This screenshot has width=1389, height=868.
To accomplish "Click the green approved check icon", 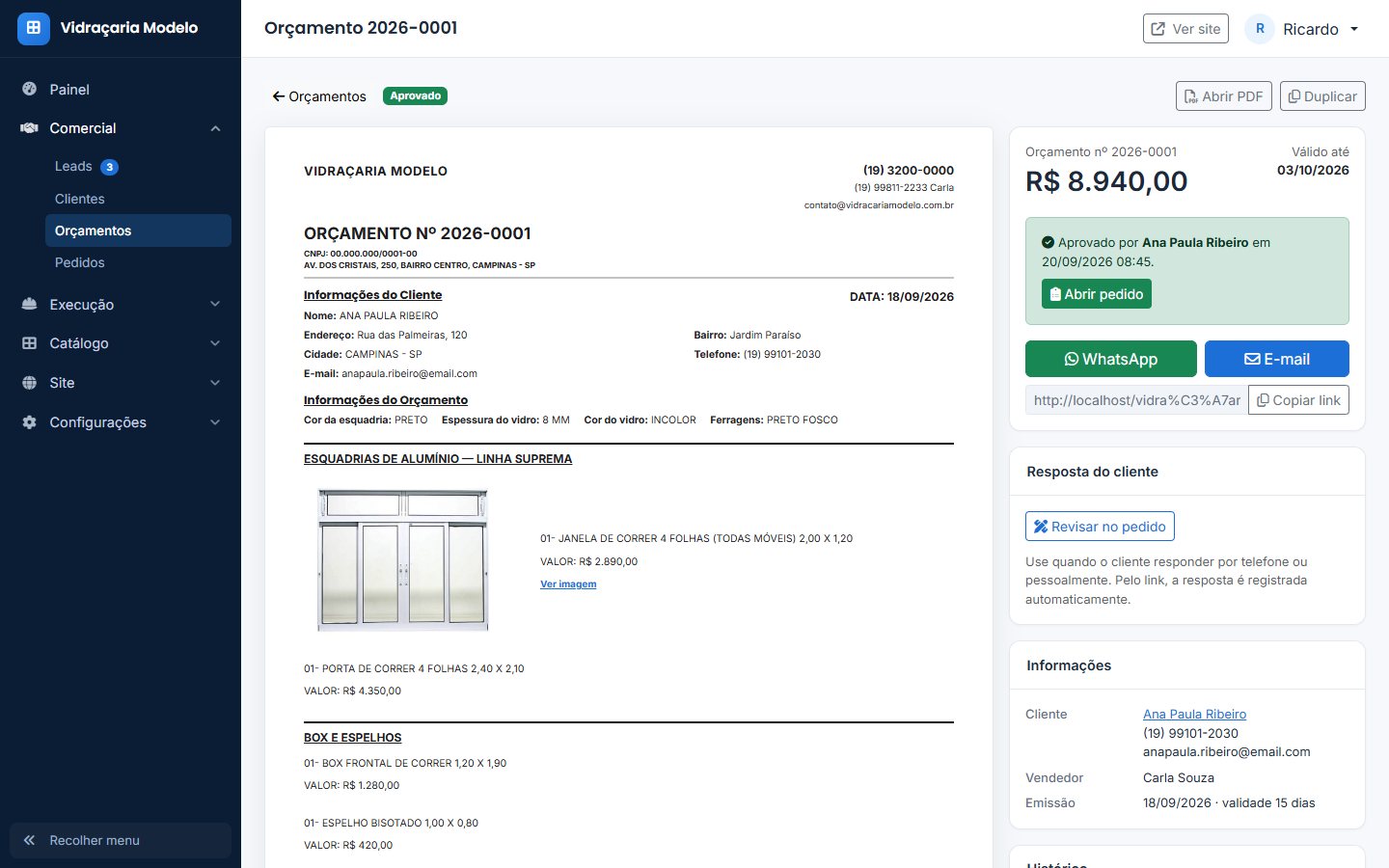I will [1048, 243].
